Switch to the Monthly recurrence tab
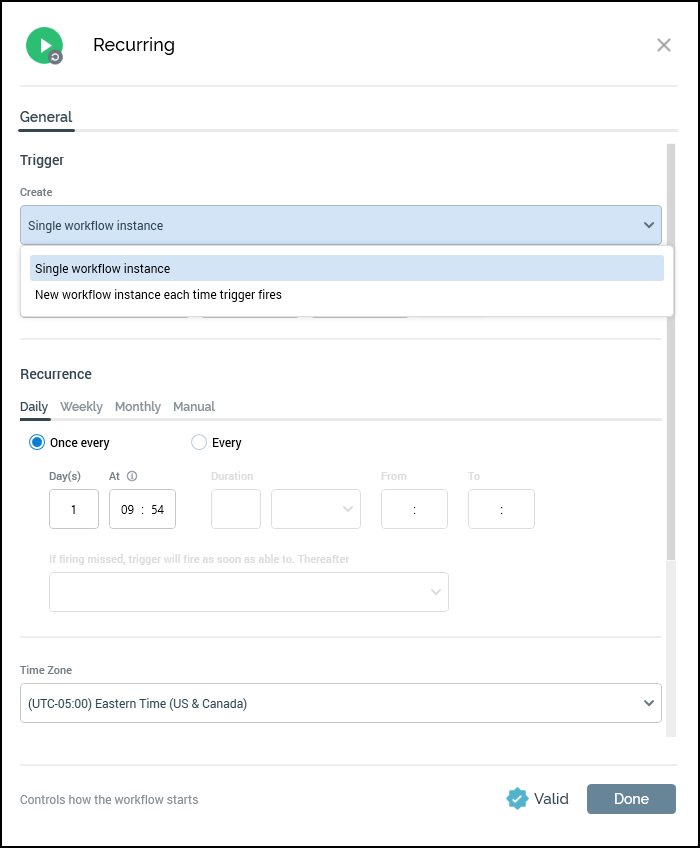 [x=138, y=406]
